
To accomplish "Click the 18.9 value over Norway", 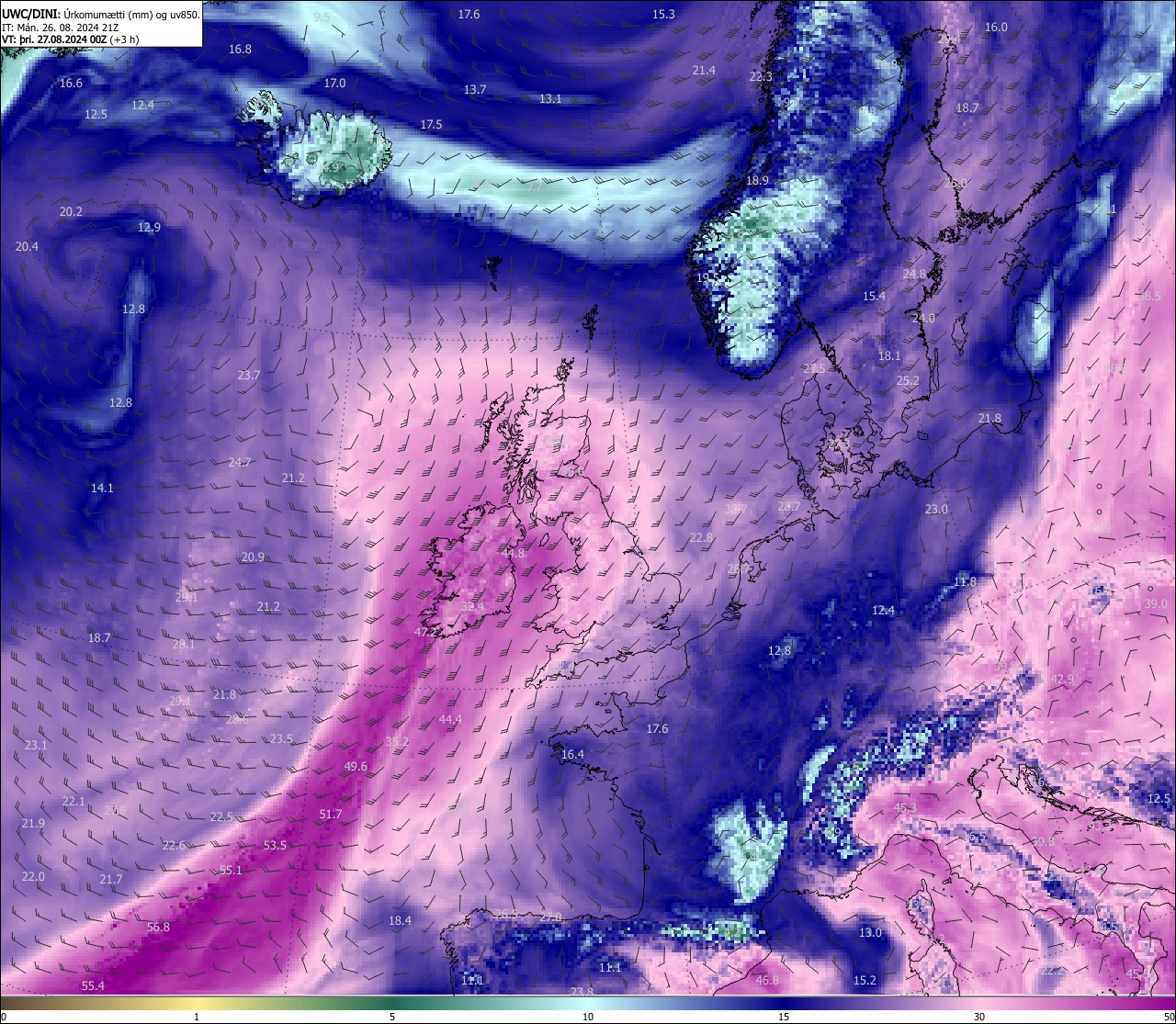I will pyautogui.click(x=757, y=180).
